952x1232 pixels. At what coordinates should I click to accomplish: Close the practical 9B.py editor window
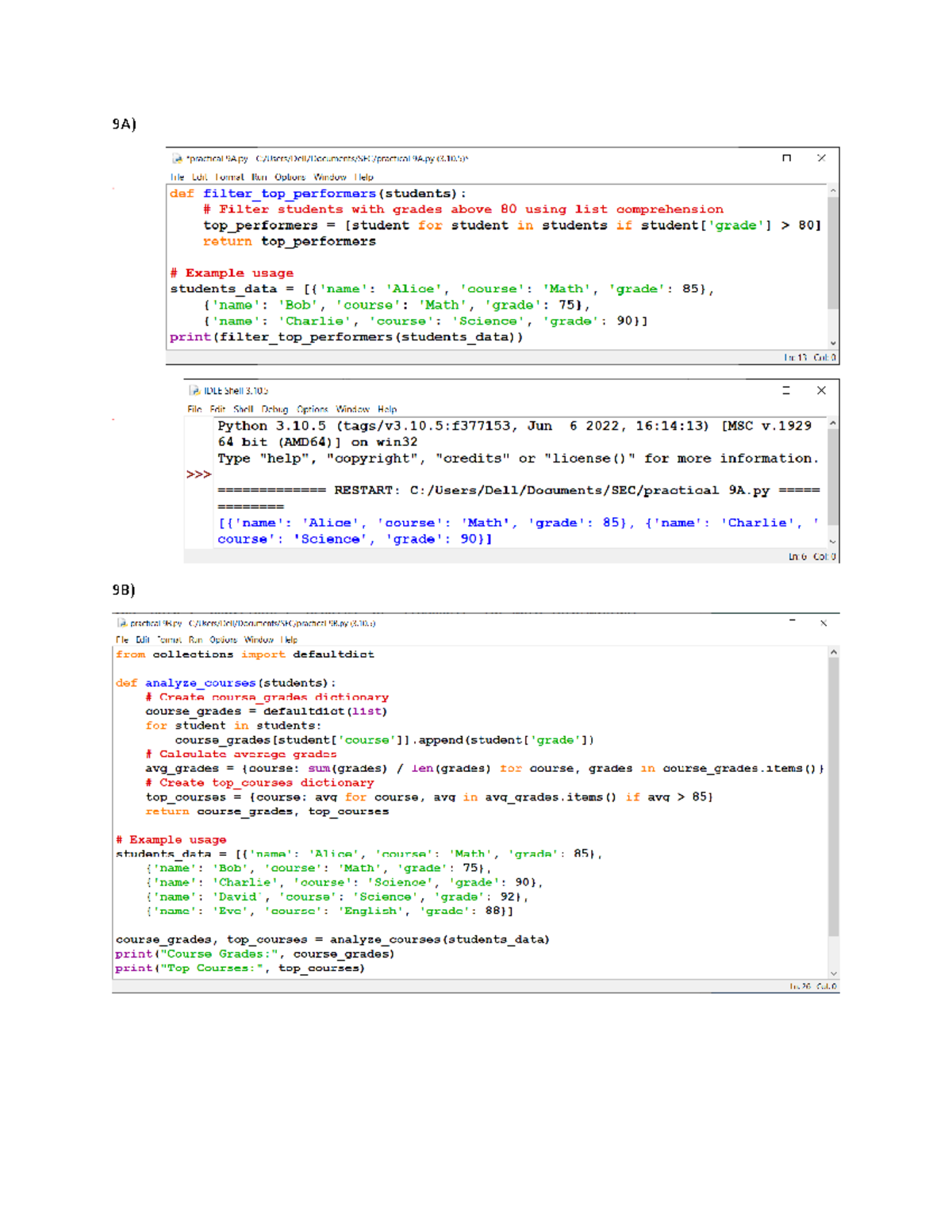click(x=823, y=624)
